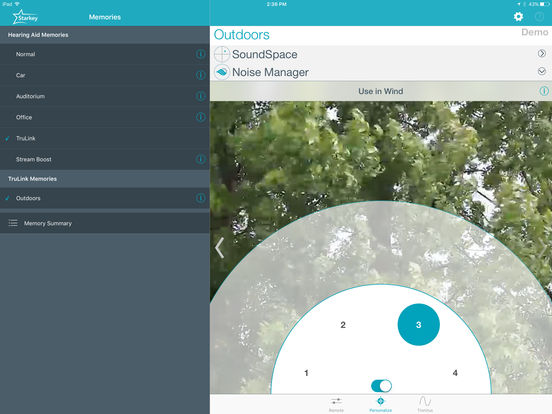Switch to the Remote tab
552x414 pixels.
coord(336,404)
